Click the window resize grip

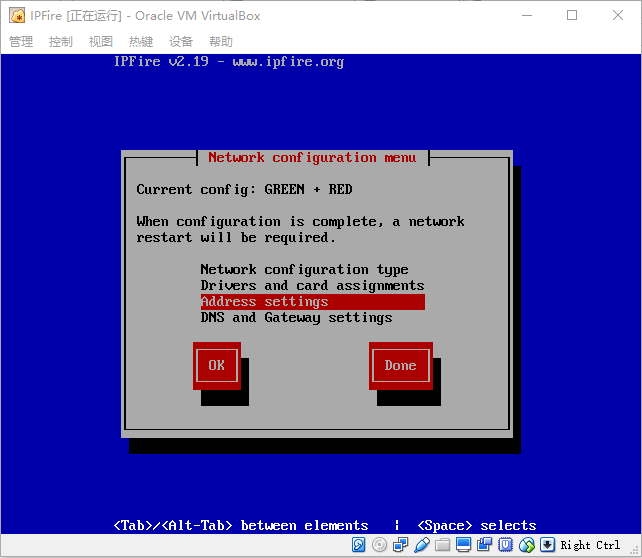(635, 551)
